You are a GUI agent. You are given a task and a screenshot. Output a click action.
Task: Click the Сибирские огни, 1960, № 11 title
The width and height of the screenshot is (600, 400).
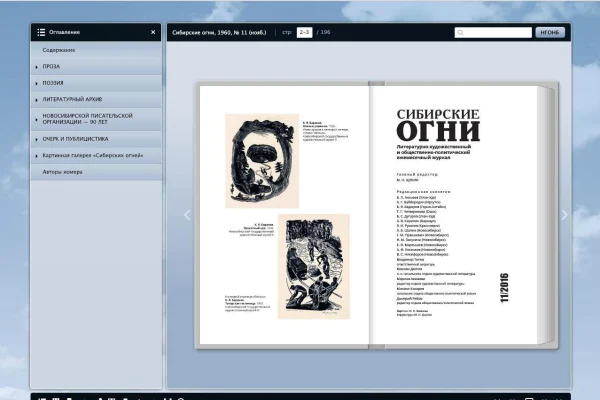click(x=219, y=33)
